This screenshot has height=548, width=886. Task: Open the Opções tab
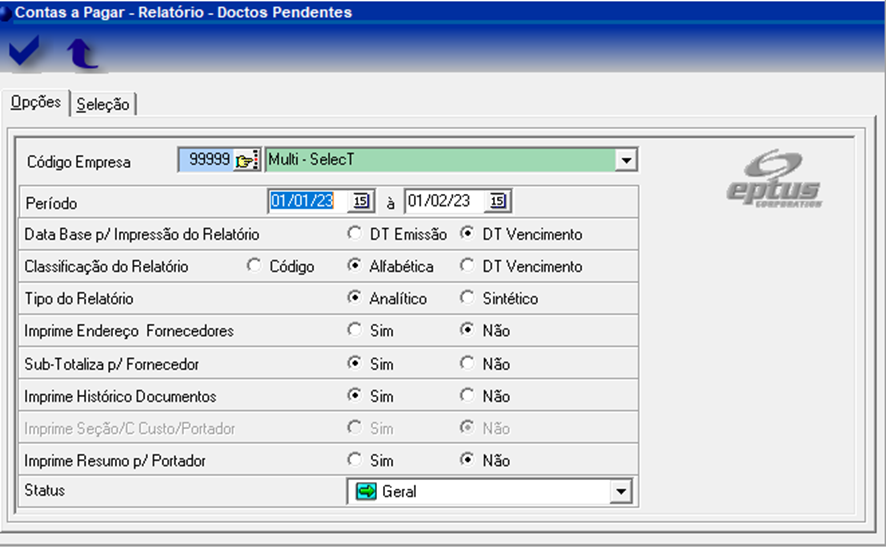(x=35, y=103)
